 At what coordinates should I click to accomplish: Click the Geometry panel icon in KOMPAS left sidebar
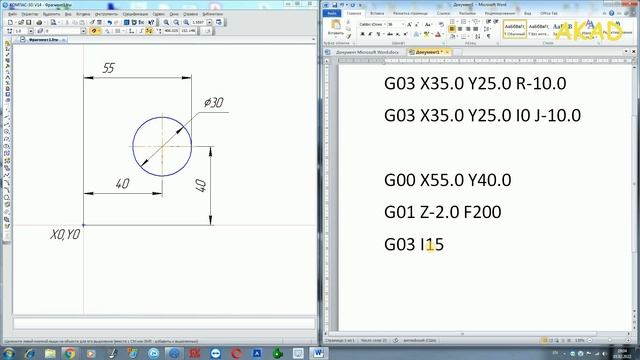(7, 44)
